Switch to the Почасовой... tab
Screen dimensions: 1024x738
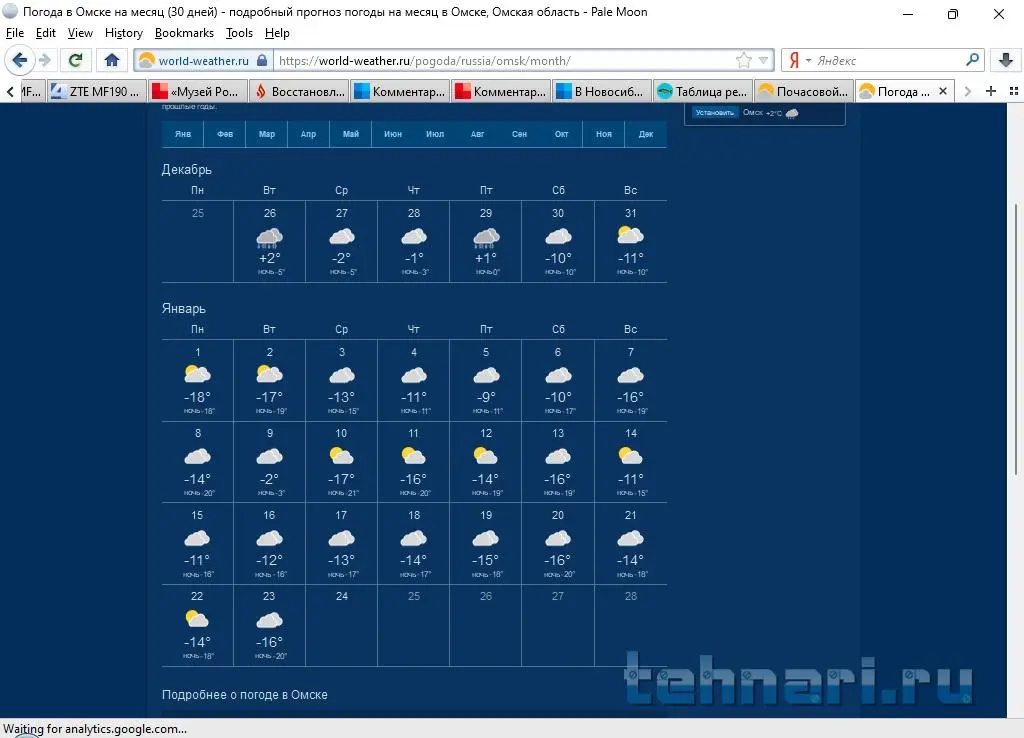point(804,91)
